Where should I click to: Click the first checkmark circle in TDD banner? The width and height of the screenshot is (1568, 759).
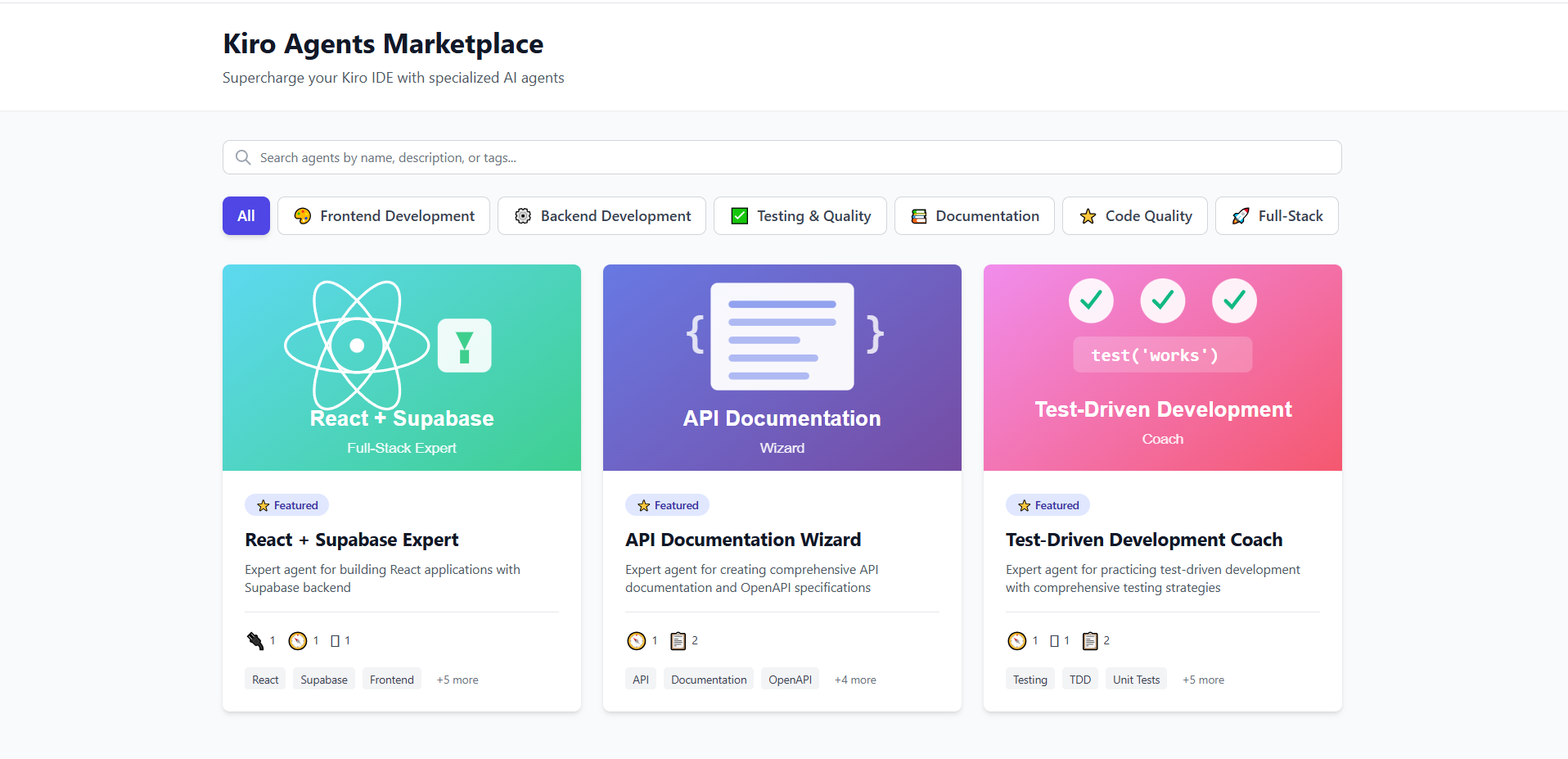[1091, 301]
